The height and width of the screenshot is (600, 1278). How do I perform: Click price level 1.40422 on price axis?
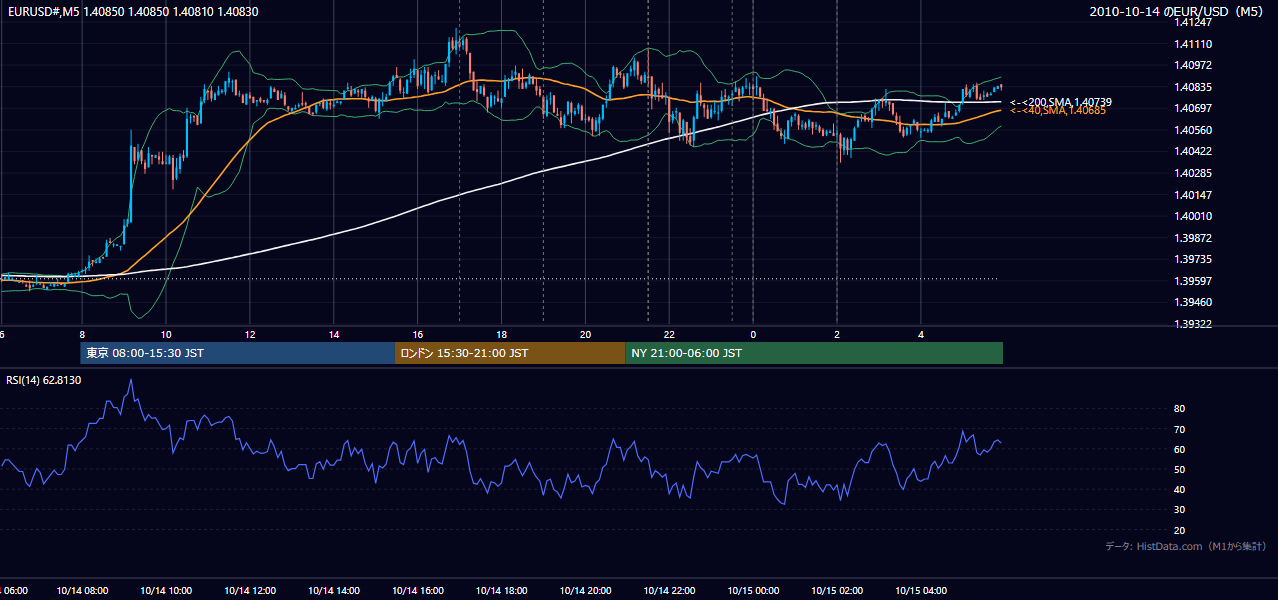tap(1195, 151)
